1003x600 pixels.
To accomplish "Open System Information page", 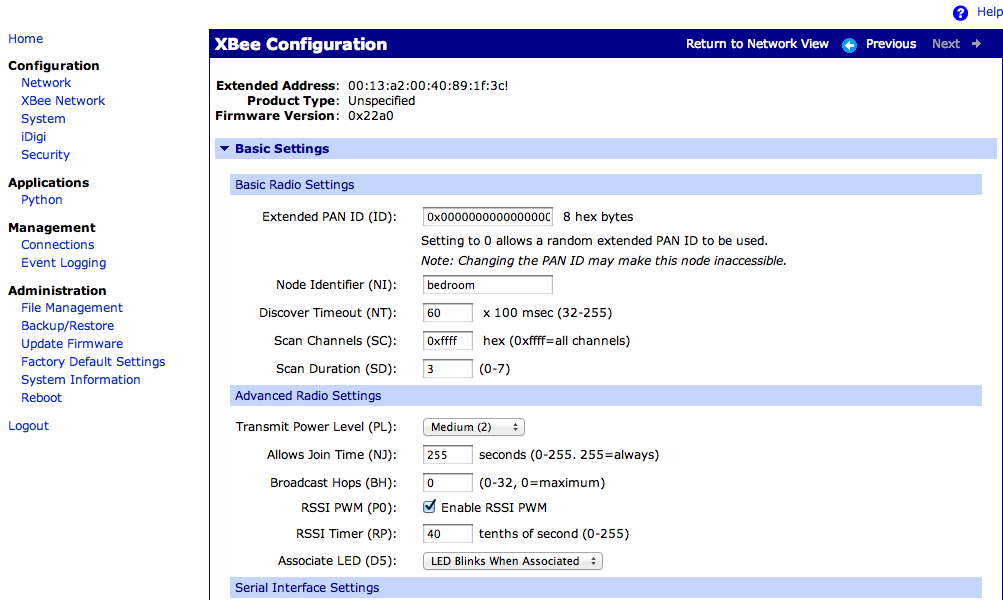I will click(x=81, y=379).
